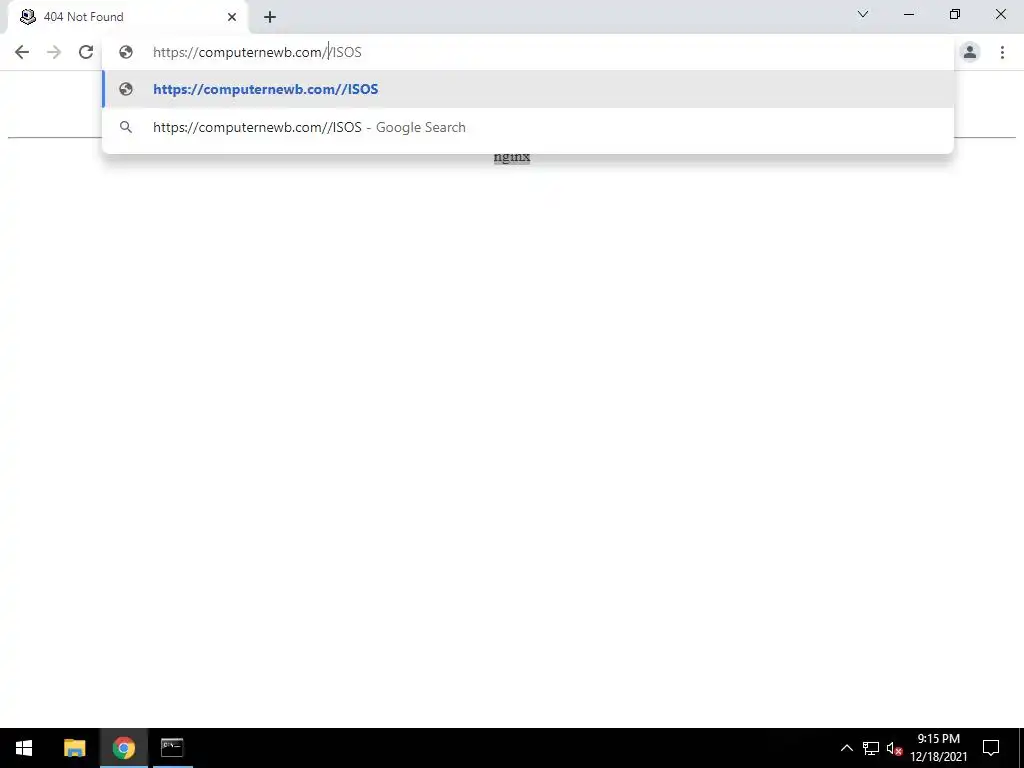1024x768 pixels.
Task: Show hidden system tray icons
Action: pyautogui.click(x=846, y=748)
